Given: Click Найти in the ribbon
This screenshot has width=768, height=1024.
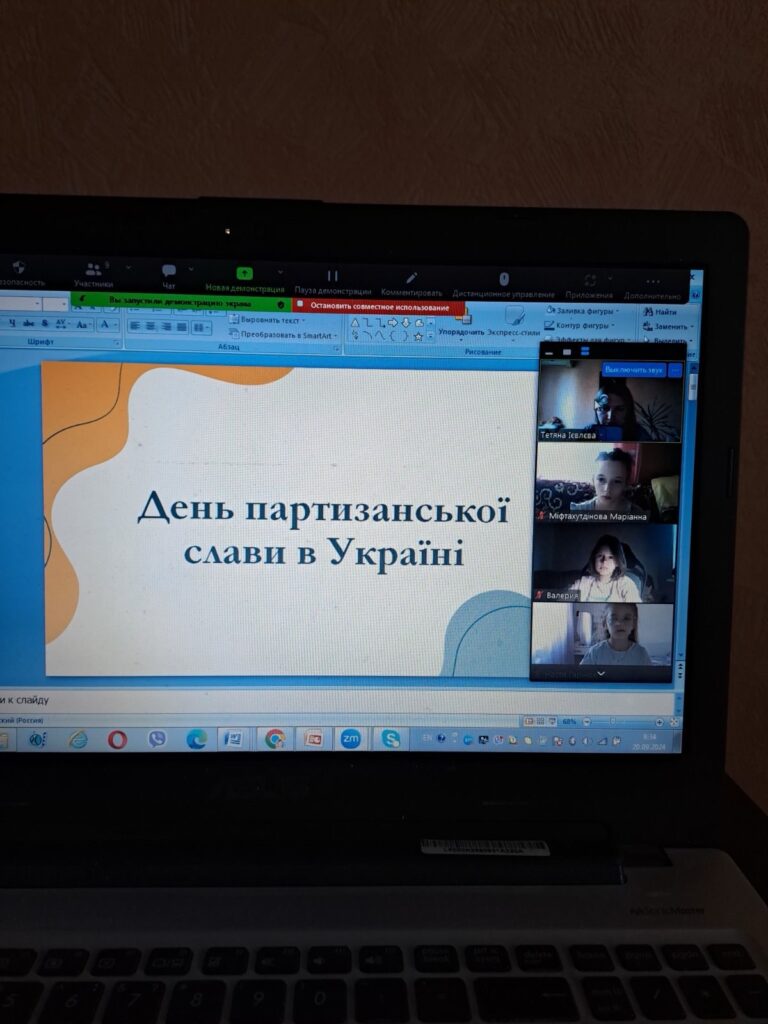Looking at the screenshot, I should click(660, 312).
